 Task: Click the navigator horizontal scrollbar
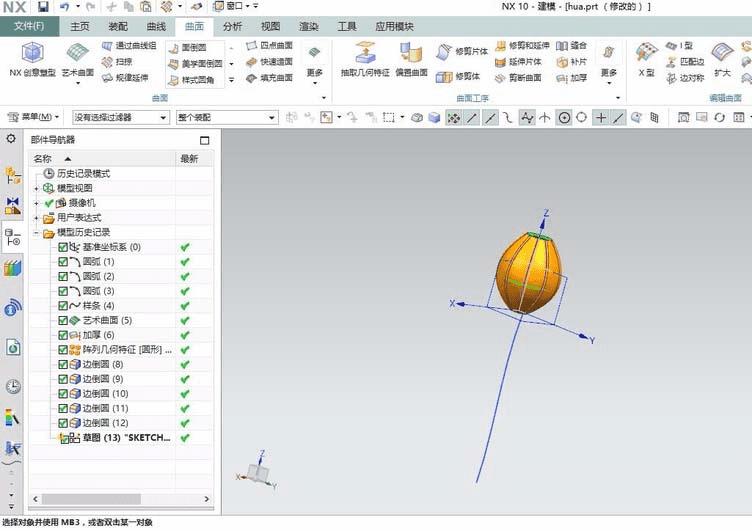click(x=91, y=499)
